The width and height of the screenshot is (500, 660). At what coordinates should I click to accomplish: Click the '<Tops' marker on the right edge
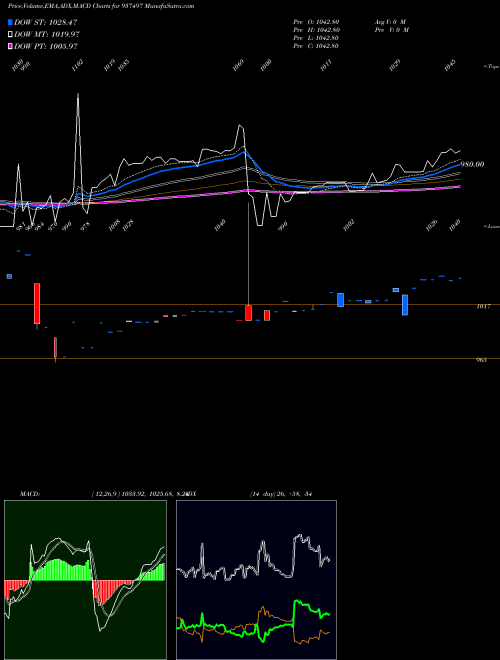coord(492,66)
